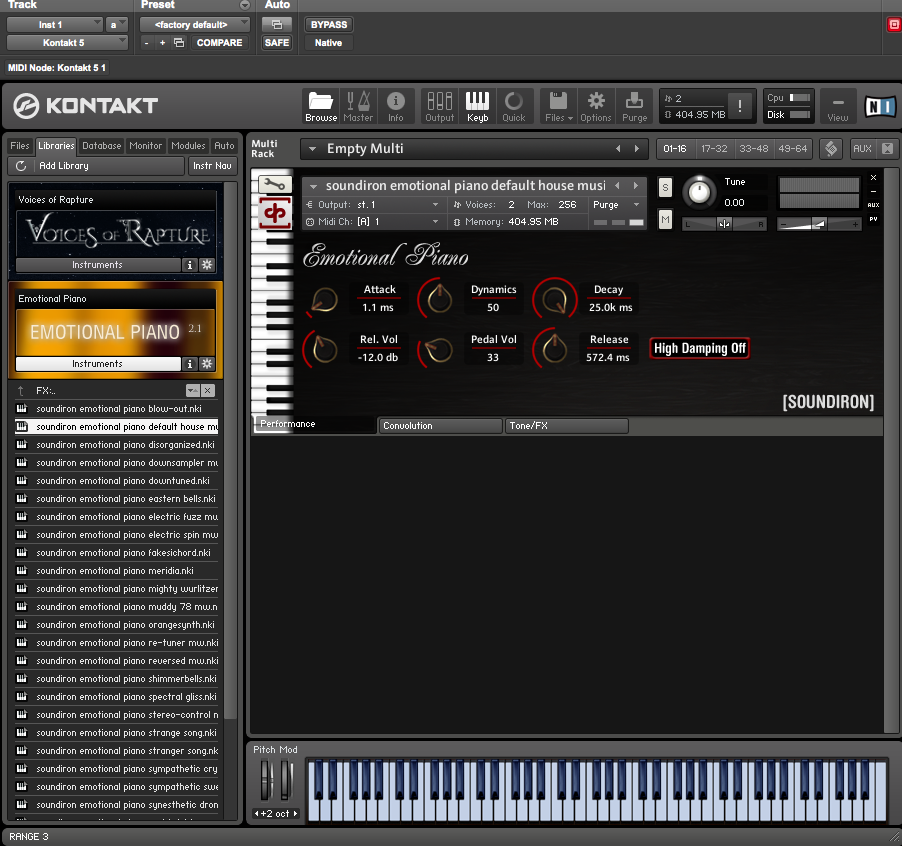Click the Voices of Rapture info icon
This screenshot has width=902, height=846.
click(189, 265)
